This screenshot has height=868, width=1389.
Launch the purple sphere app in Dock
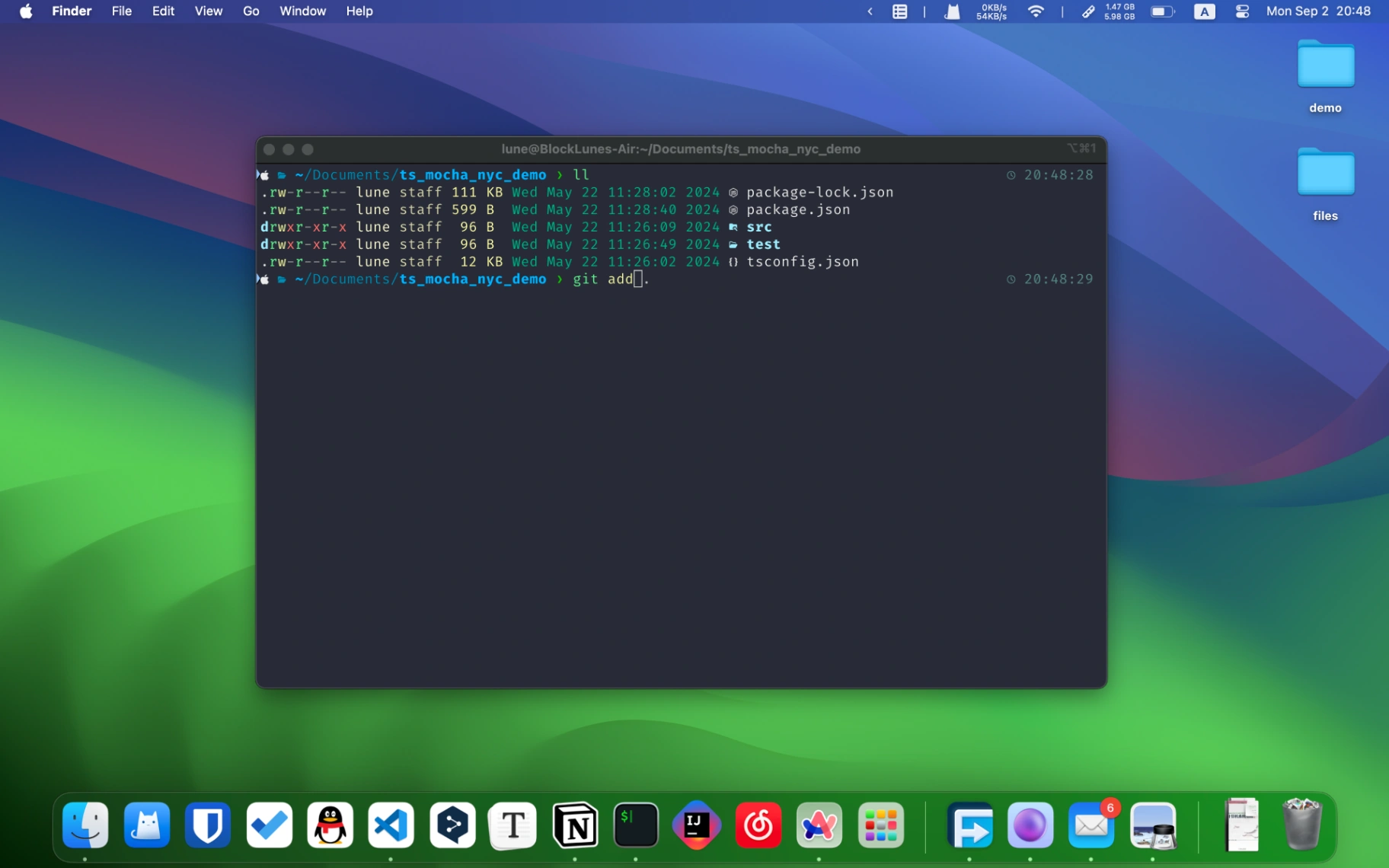coord(1030,825)
